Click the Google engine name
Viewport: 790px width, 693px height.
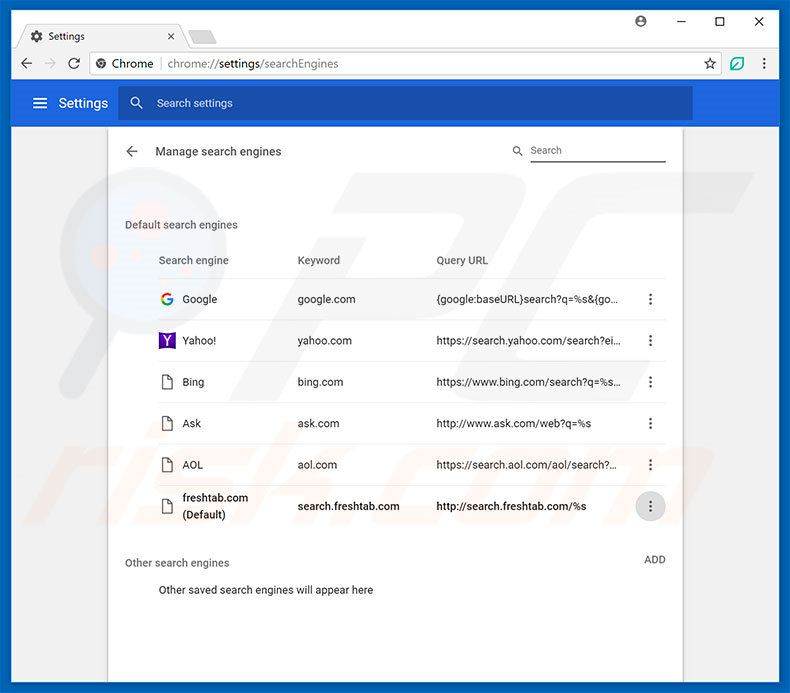coord(200,299)
